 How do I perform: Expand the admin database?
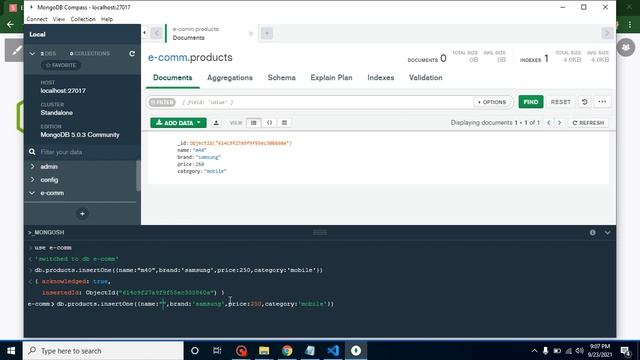(32, 167)
